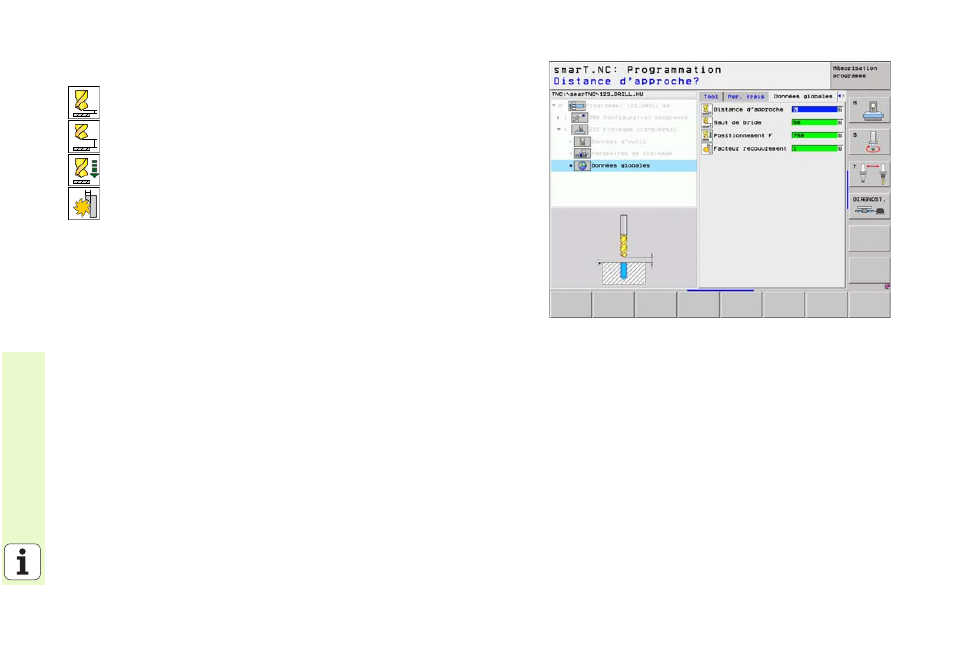Select Données globales row in the tree
The height and width of the screenshot is (672, 954).
pyautogui.click(x=624, y=165)
